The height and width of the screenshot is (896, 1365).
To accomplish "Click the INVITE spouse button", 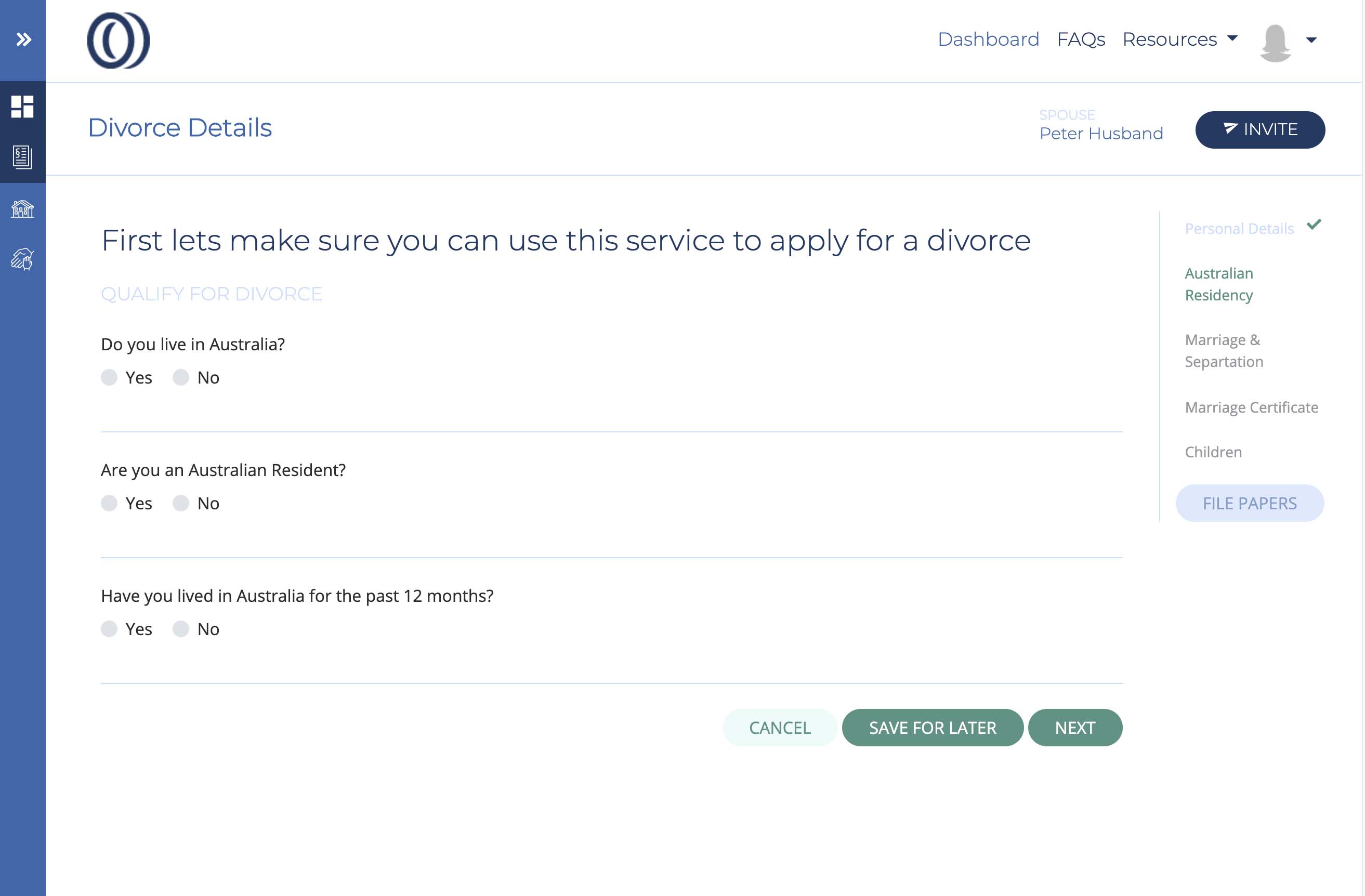I will 1259,129.
